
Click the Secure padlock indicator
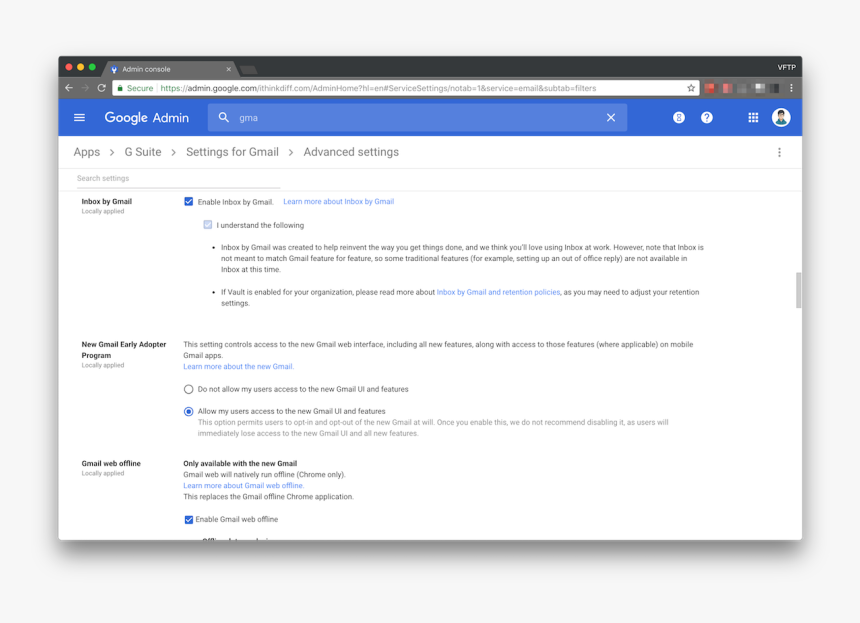coord(135,88)
